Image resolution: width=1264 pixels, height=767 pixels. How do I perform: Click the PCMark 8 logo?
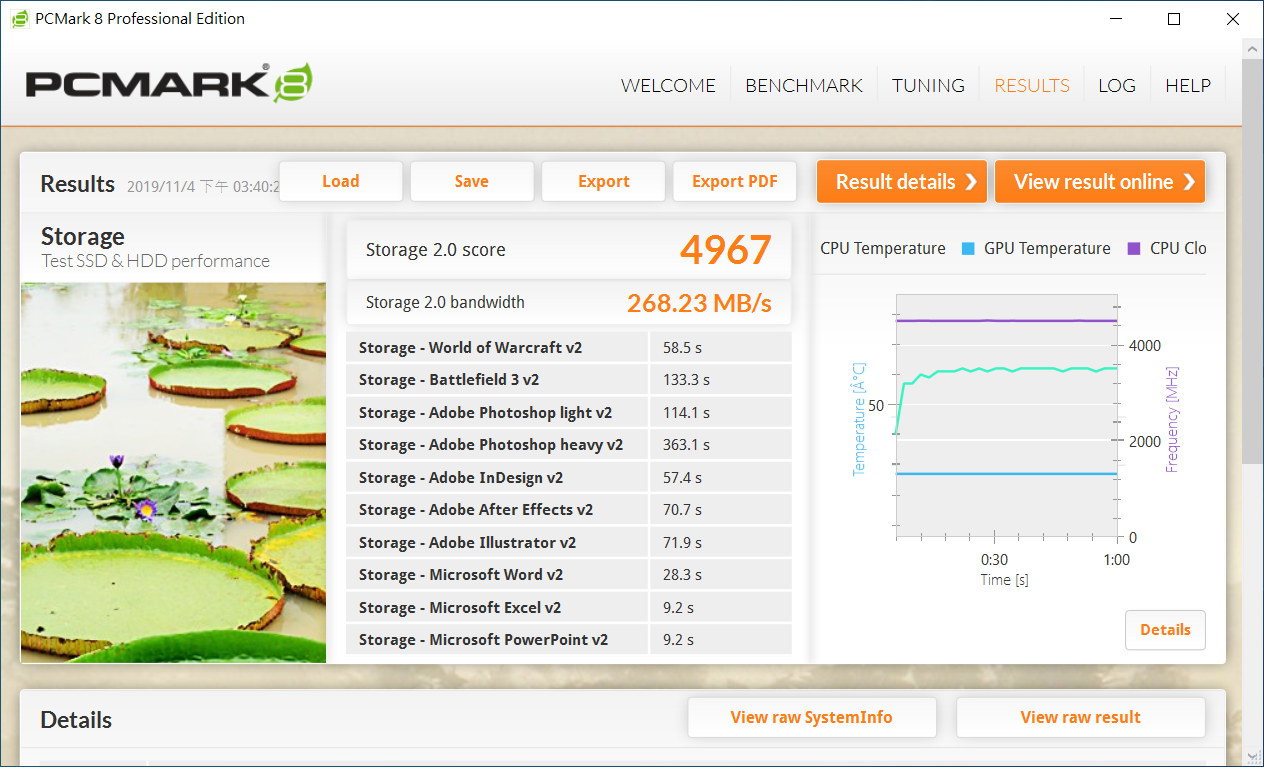(168, 84)
